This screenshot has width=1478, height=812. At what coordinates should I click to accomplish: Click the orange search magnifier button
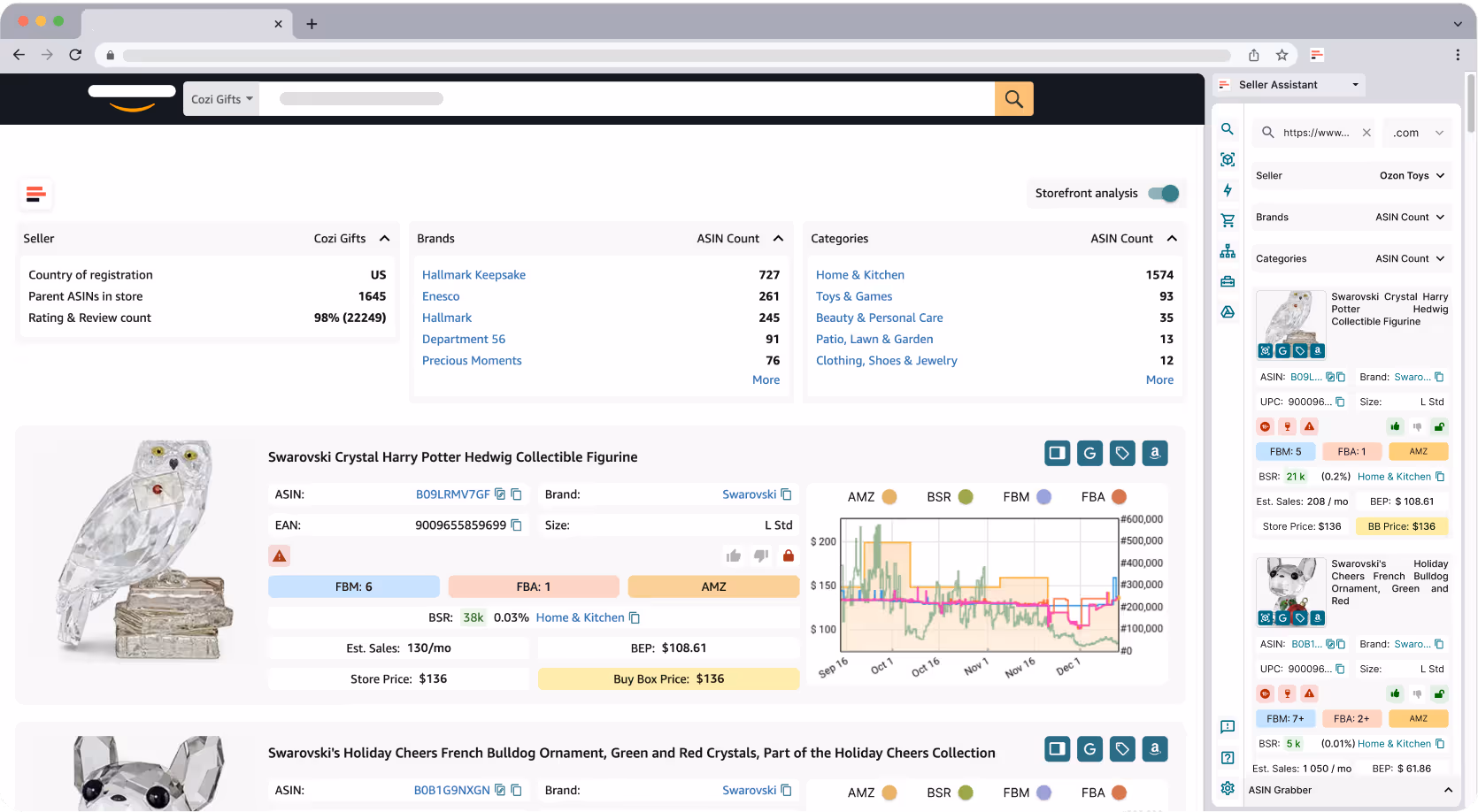point(1014,99)
